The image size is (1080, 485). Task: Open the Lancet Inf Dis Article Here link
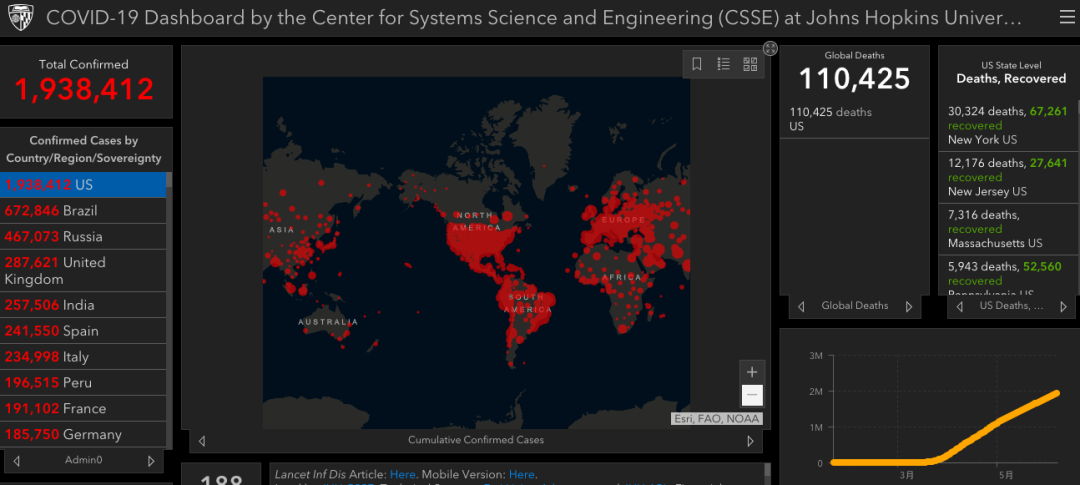pyautogui.click(x=402, y=475)
